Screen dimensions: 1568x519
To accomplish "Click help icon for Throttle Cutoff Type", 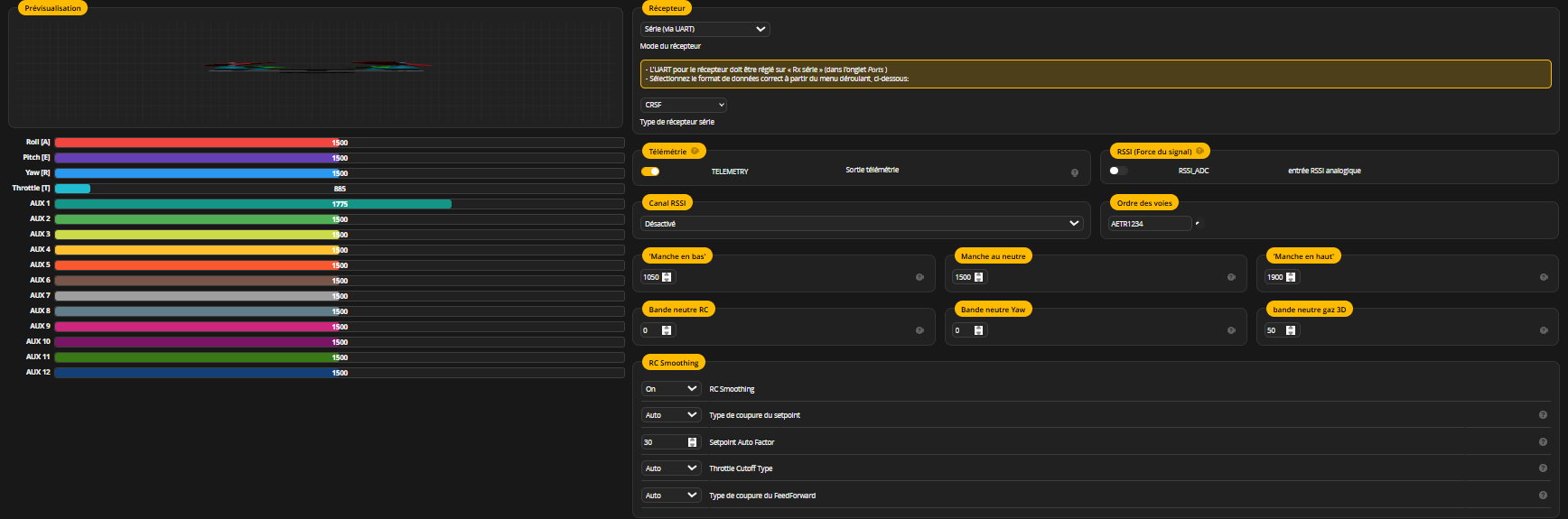I will pyautogui.click(x=1543, y=468).
